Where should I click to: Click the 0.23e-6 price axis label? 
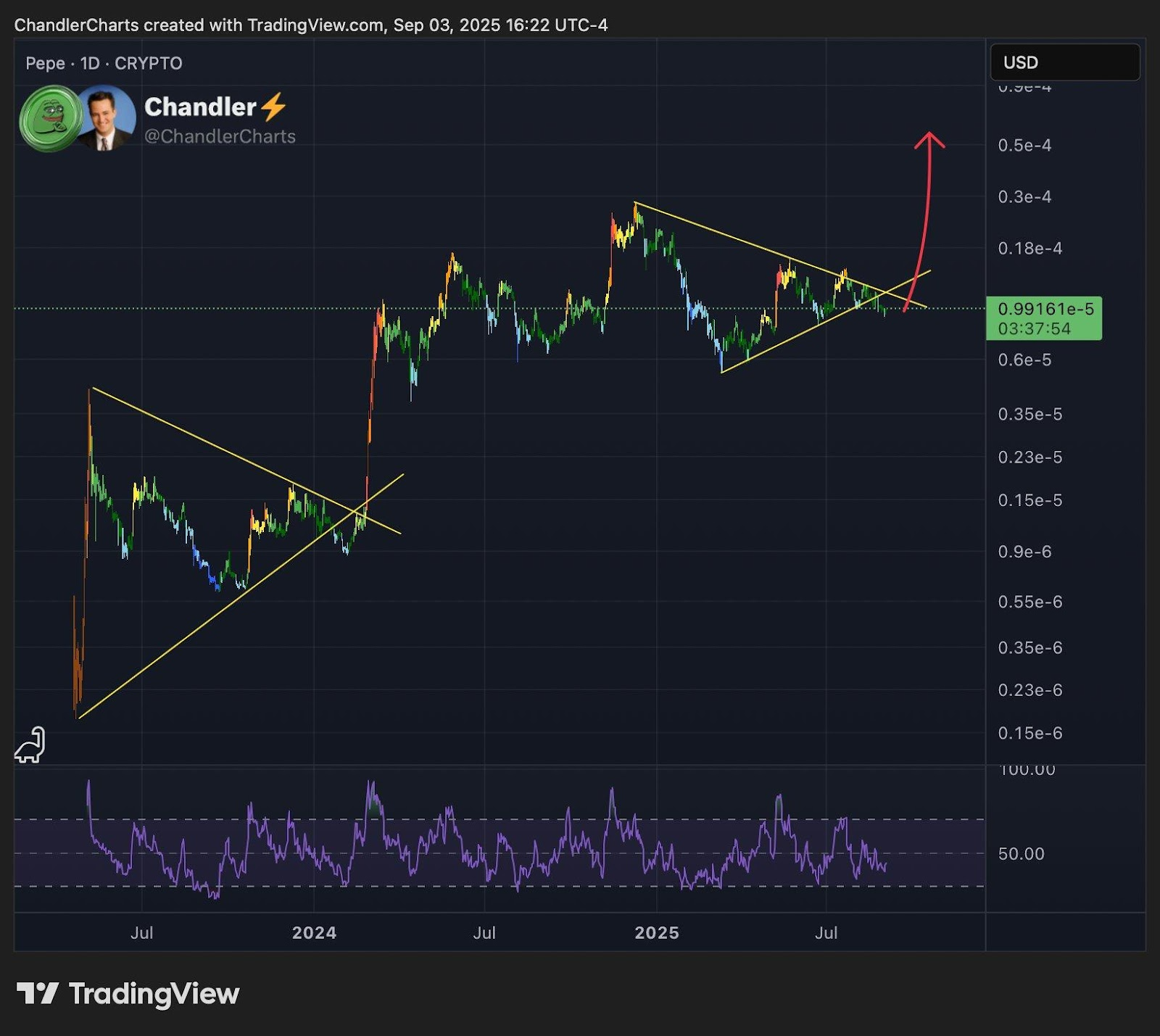[x=1030, y=689]
